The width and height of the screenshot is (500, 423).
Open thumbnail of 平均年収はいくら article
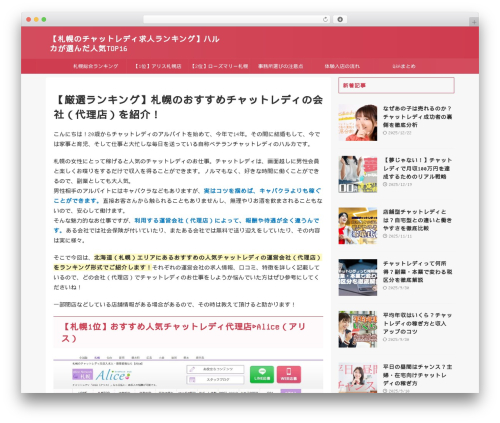coord(358,329)
